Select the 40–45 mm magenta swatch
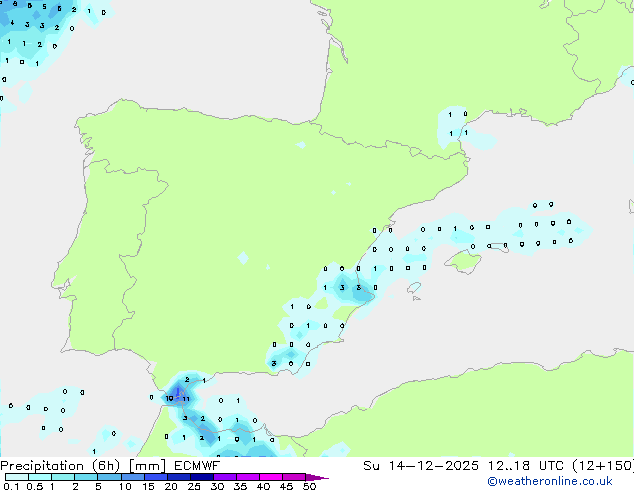The image size is (634, 490). 271,477
